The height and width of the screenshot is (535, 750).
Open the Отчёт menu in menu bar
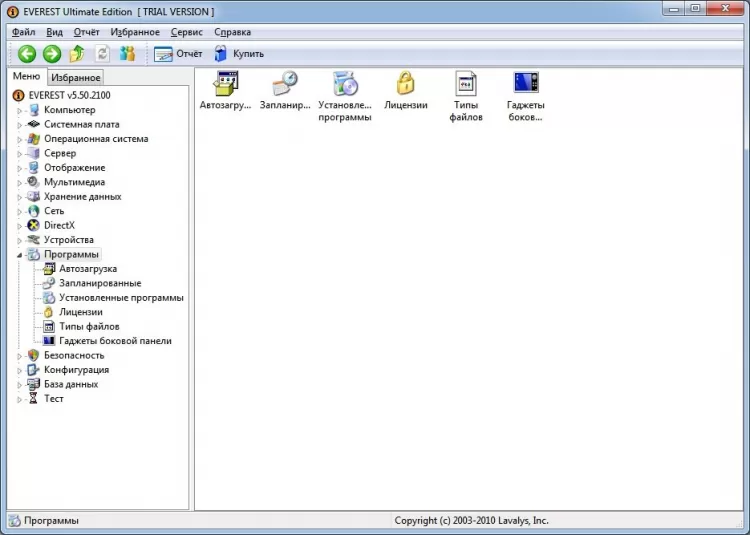pyautogui.click(x=87, y=32)
